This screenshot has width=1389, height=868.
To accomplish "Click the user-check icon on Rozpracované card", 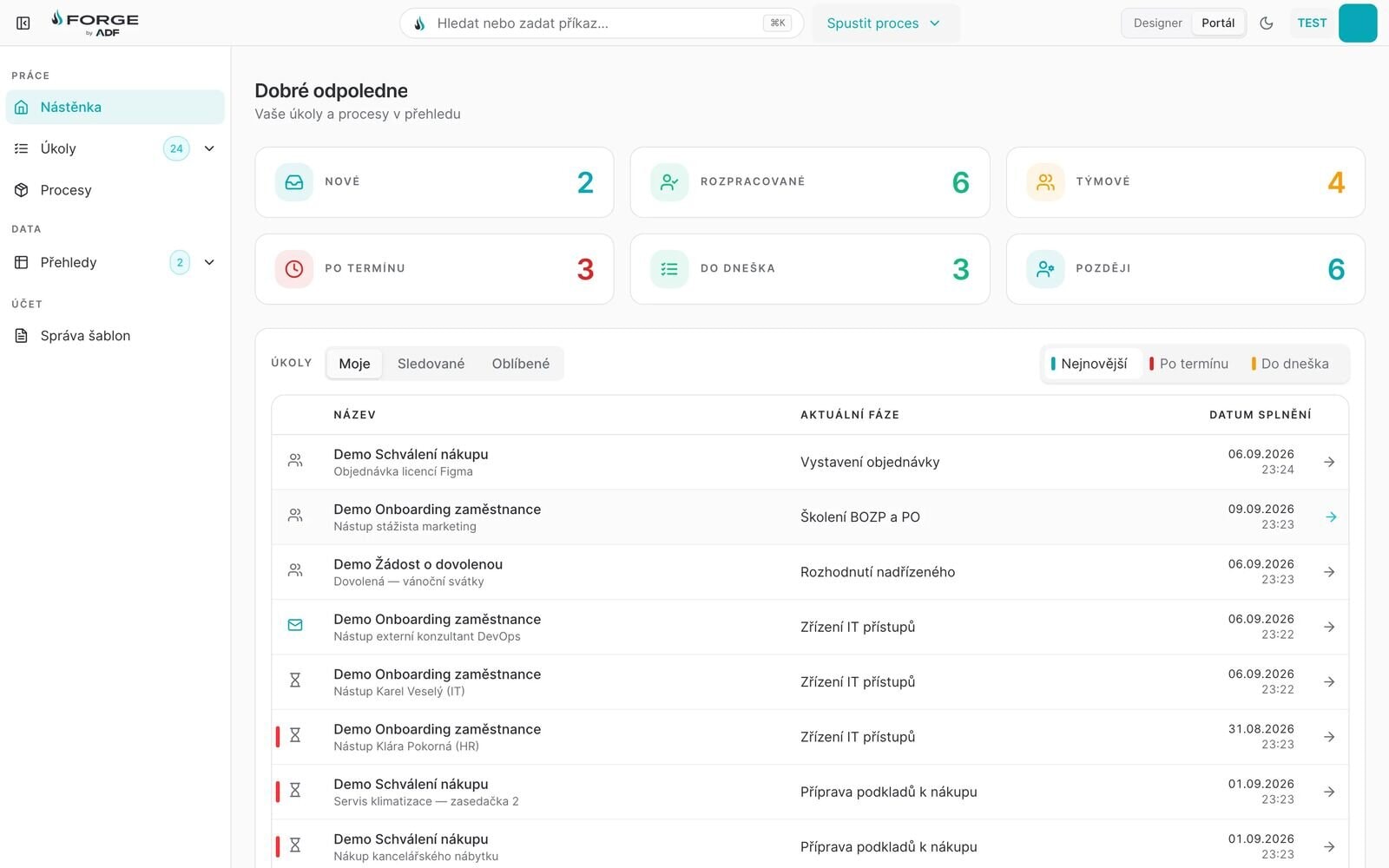I will [x=669, y=182].
